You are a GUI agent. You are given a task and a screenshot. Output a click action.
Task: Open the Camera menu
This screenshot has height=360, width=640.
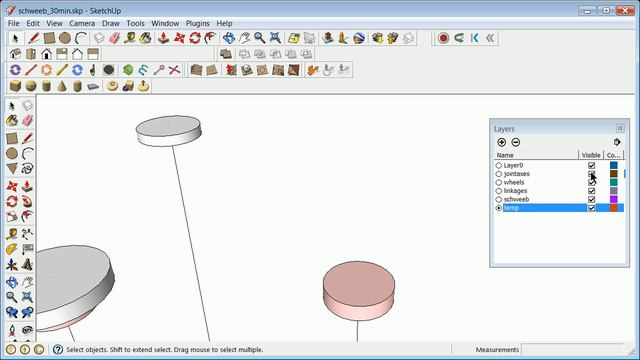point(82,23)
